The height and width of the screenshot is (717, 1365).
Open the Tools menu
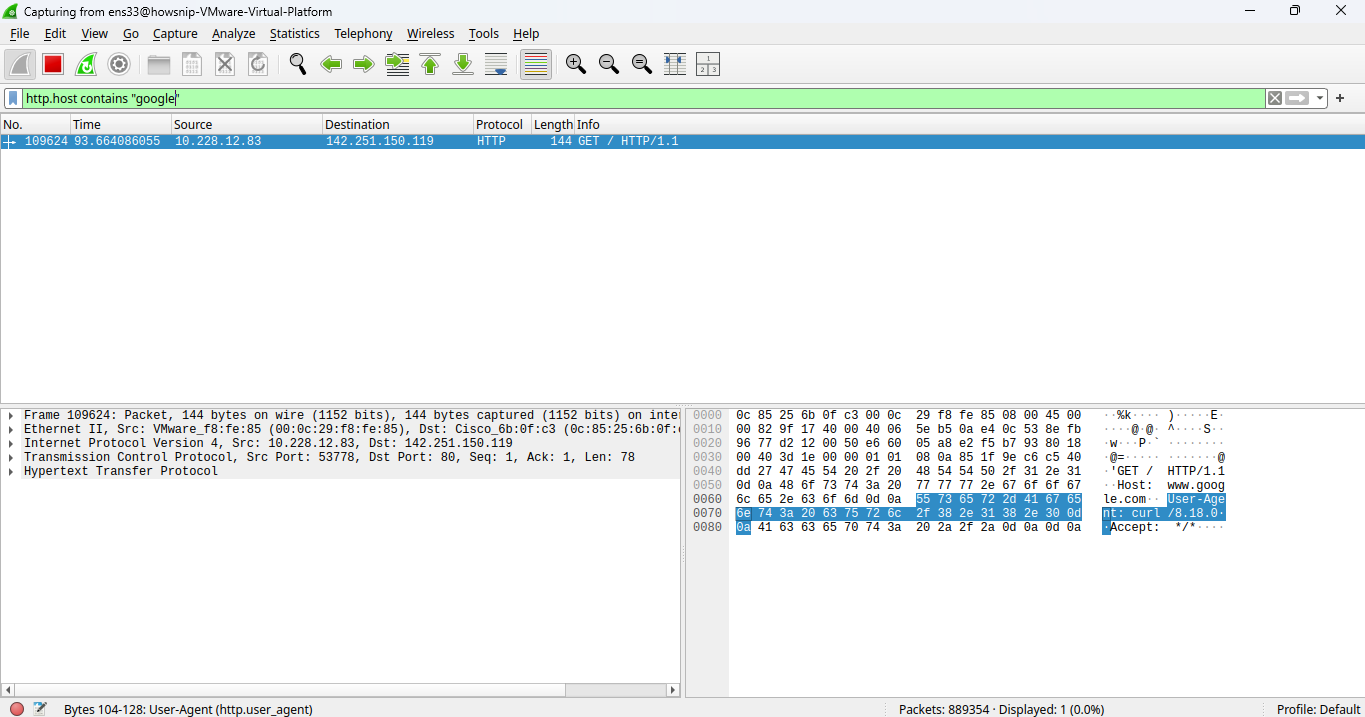click(x=484, y=33)
